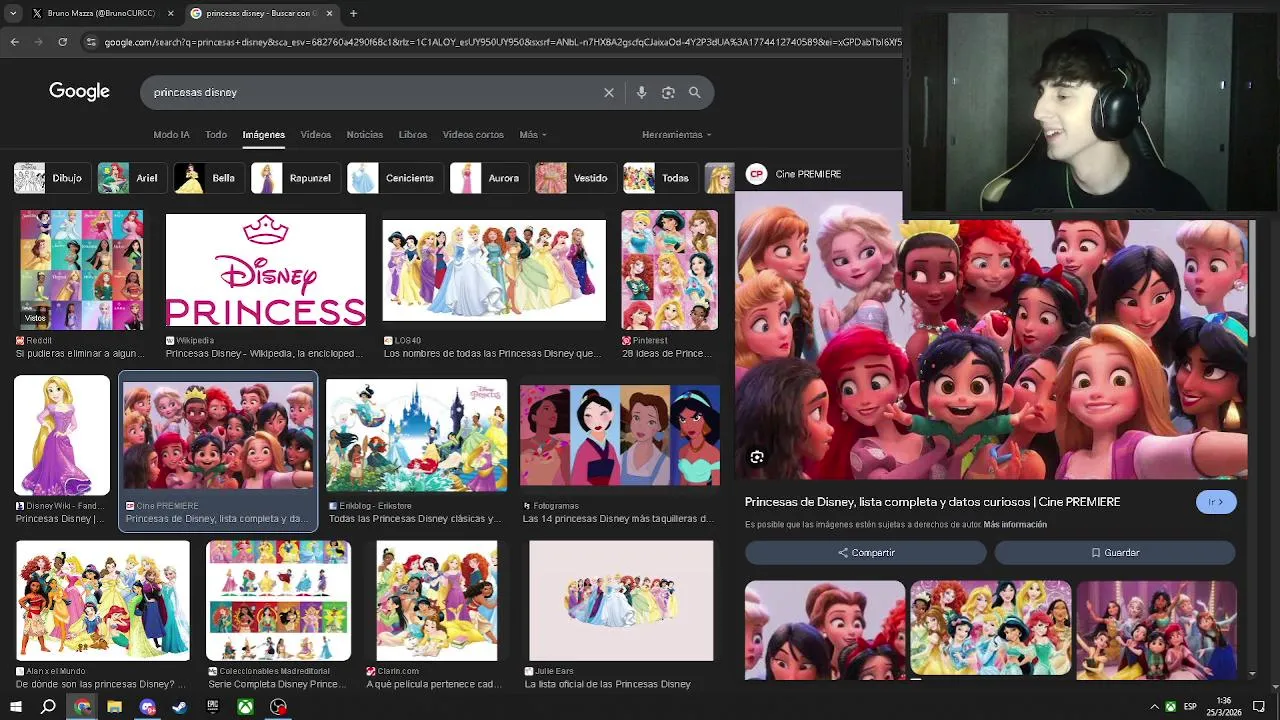Reload the page with the refresh icon
Viewport: 1280px width, 720px height.
62,42
